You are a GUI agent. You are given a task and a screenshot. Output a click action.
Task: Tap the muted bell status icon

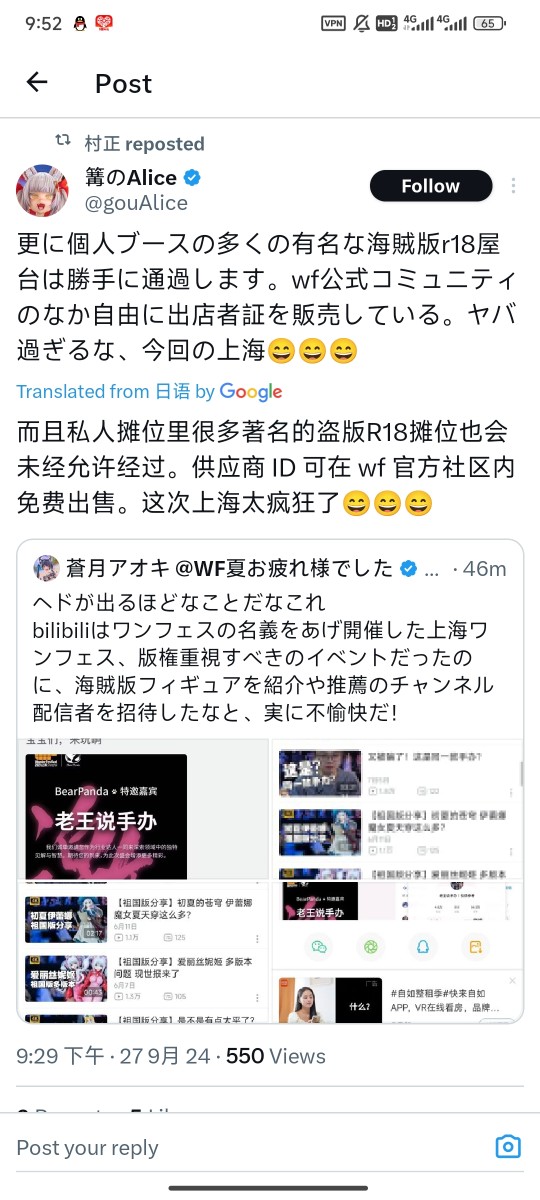361,23
